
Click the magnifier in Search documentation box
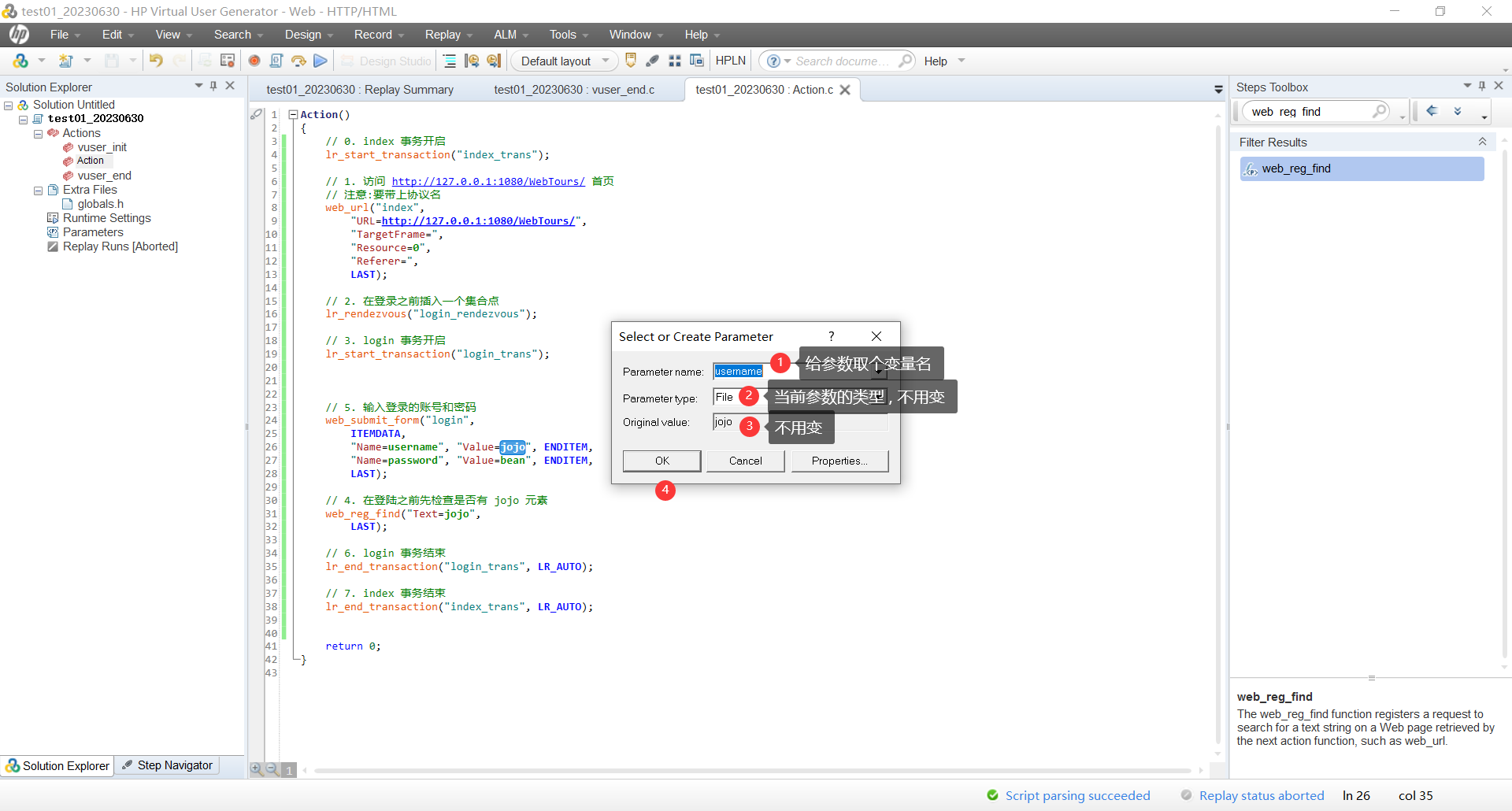906,61
